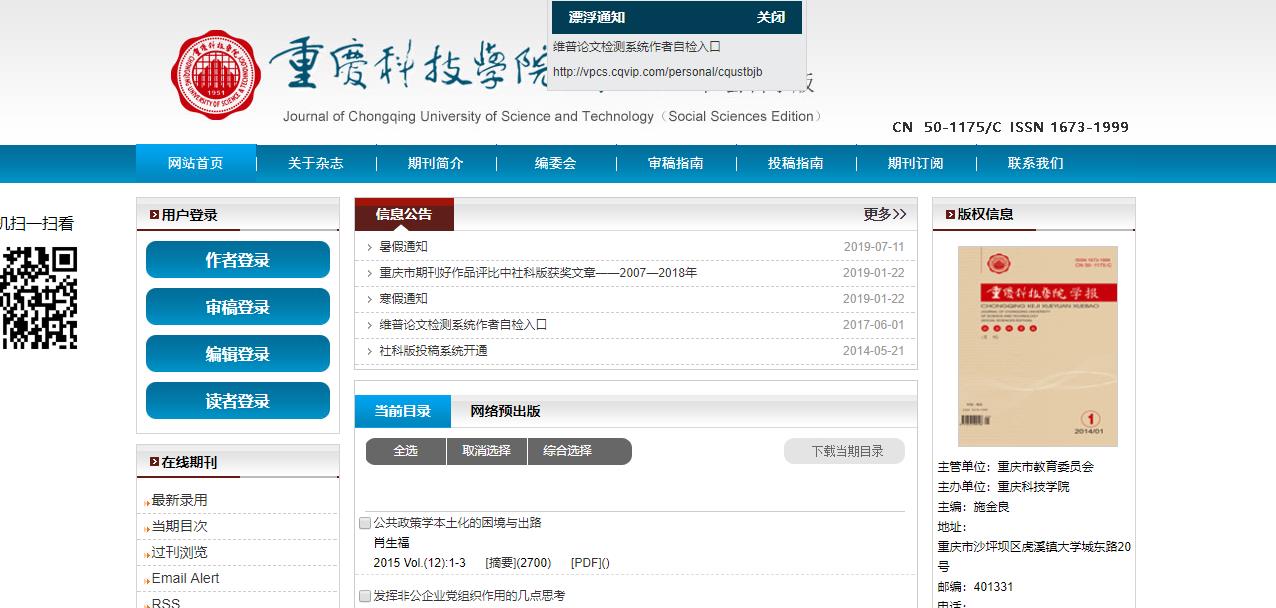The image size is (1276, 608).
Task: Click the 作者登录 author login button
Action: click(x=238, y=260)
